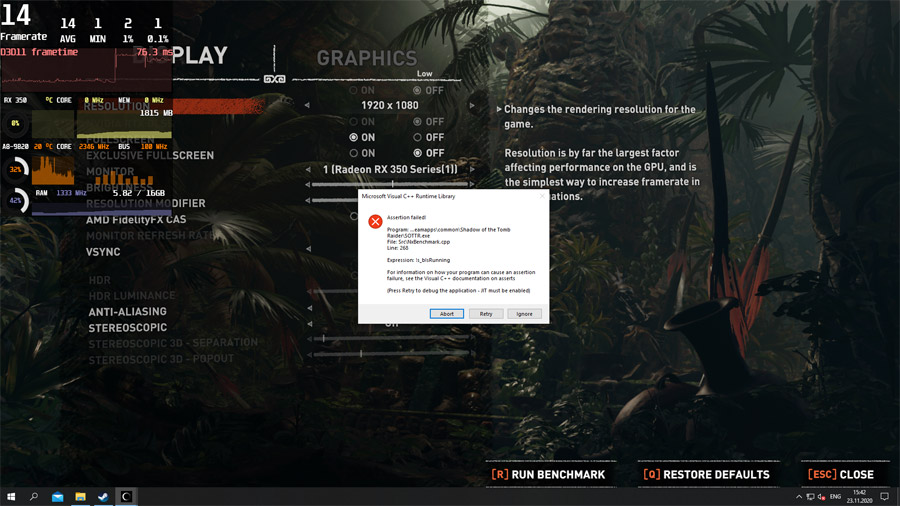Show hidden system tray icons

tap(798, 497)
